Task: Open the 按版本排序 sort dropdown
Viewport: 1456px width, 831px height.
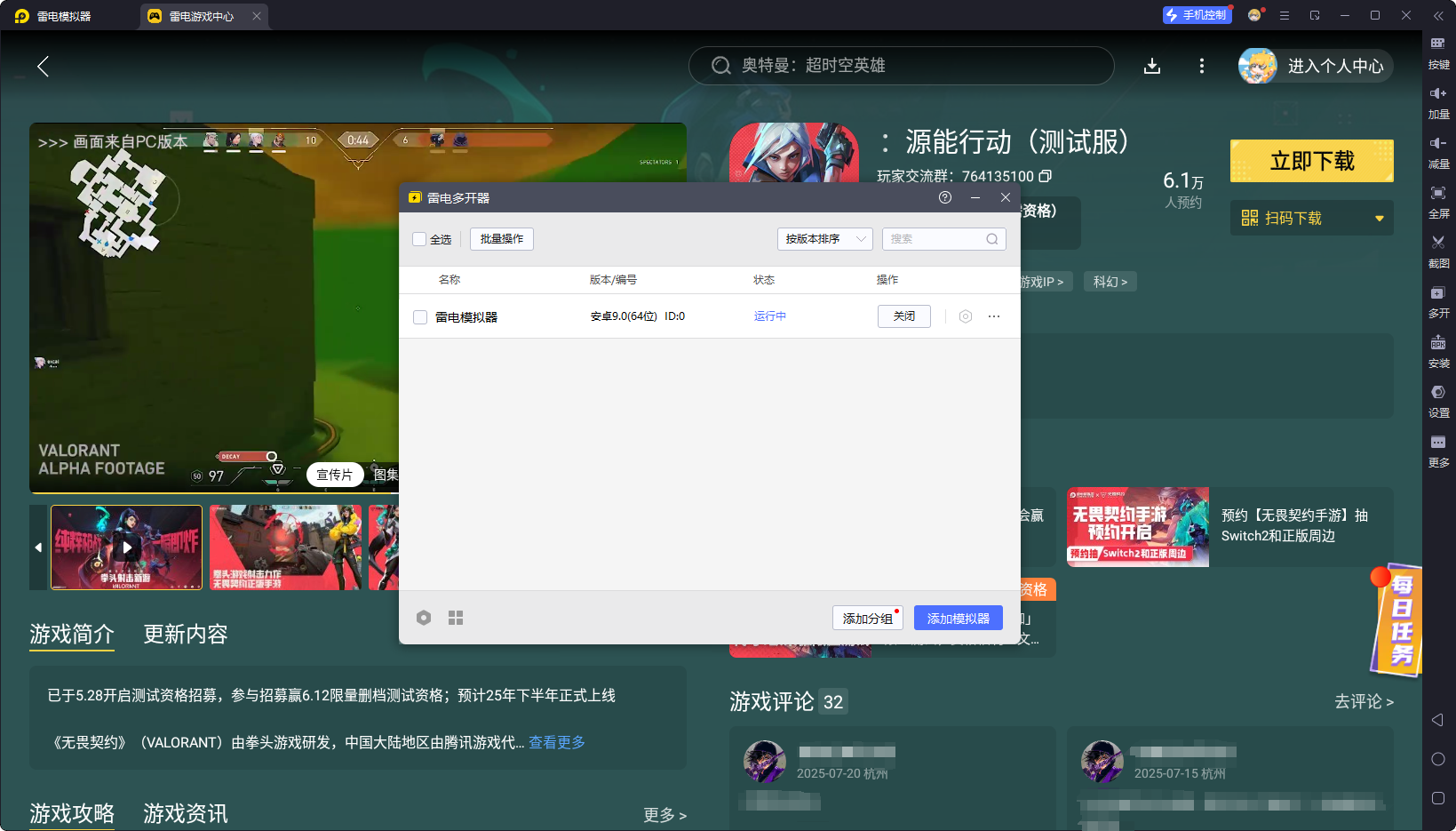Action: (x=825, y=239)
